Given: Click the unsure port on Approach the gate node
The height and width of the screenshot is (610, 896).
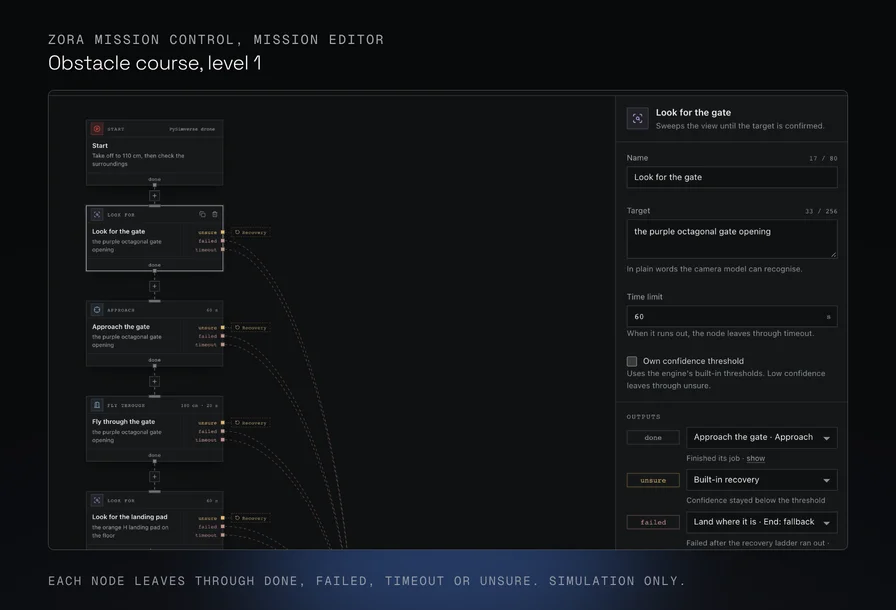Looking at the screenshot, I should coord(223,328).
